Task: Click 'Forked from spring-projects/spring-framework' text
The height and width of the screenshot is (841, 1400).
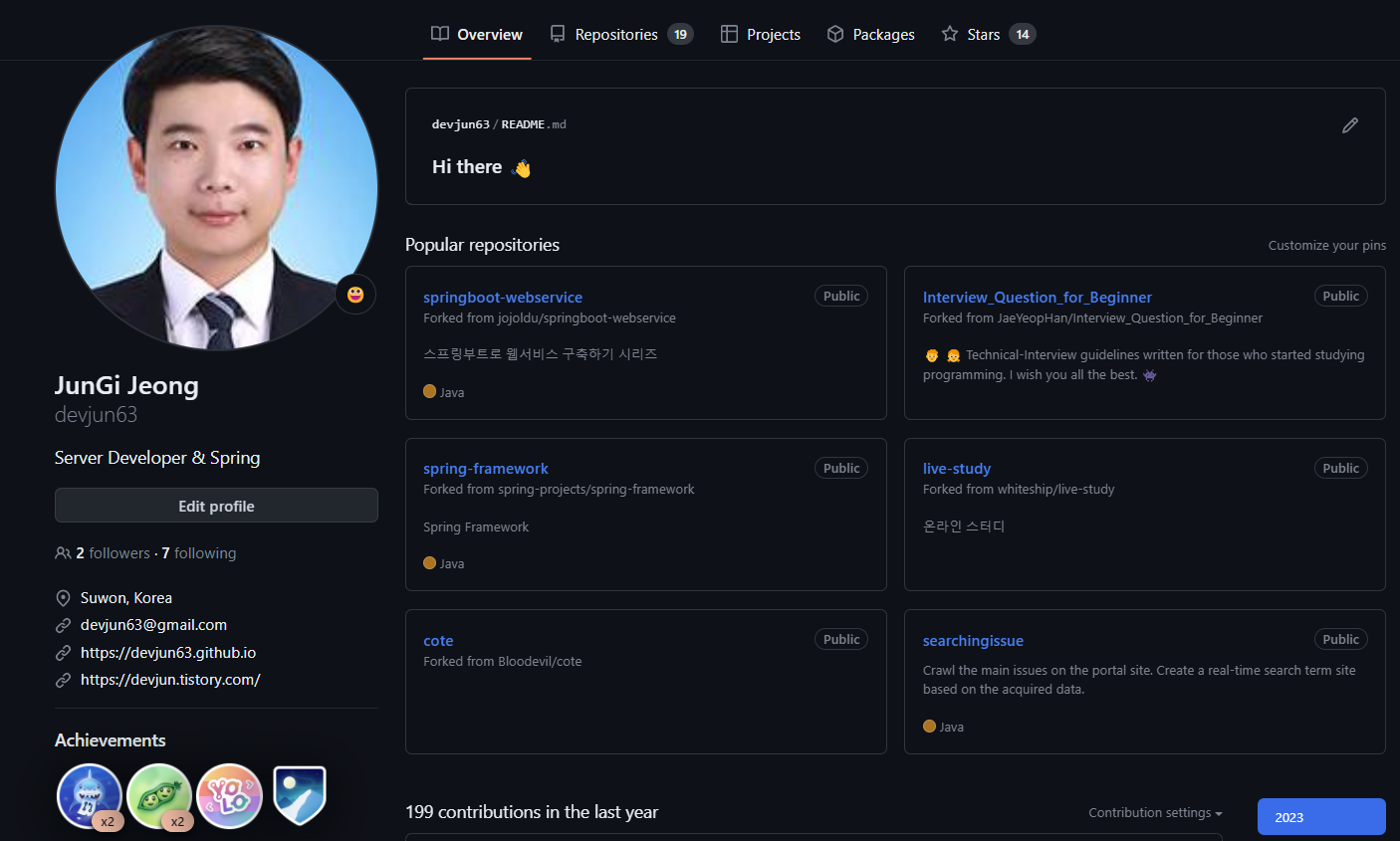Action: click(x=559, y=490)
